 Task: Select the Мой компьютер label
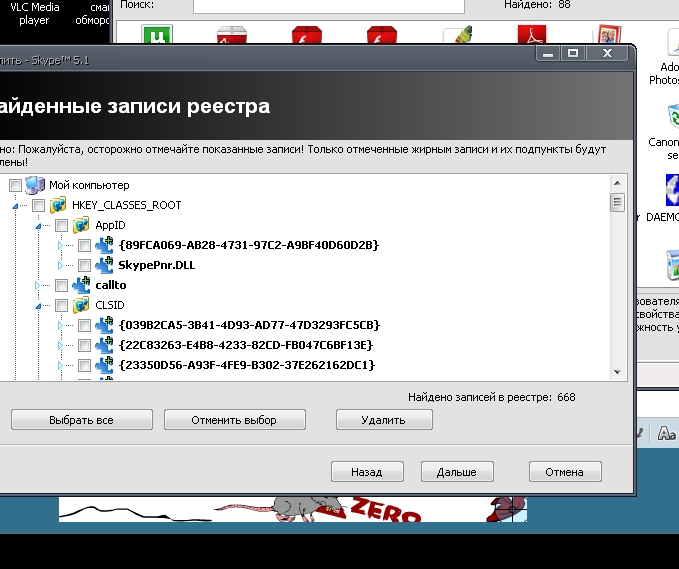pyautogui.click(x=89, y=185)
